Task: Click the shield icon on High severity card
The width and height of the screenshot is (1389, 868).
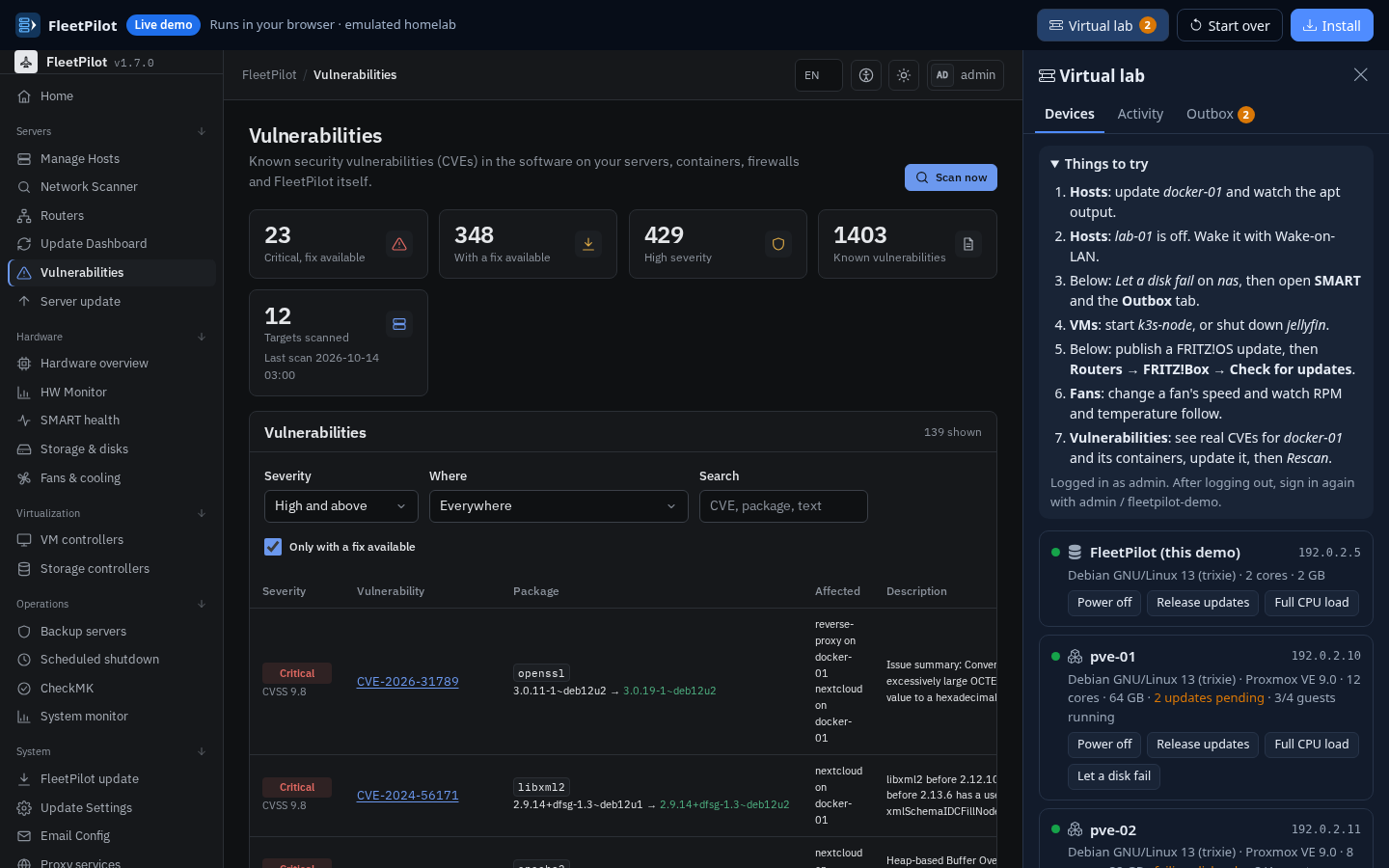Action: click(x=778, y=244)
